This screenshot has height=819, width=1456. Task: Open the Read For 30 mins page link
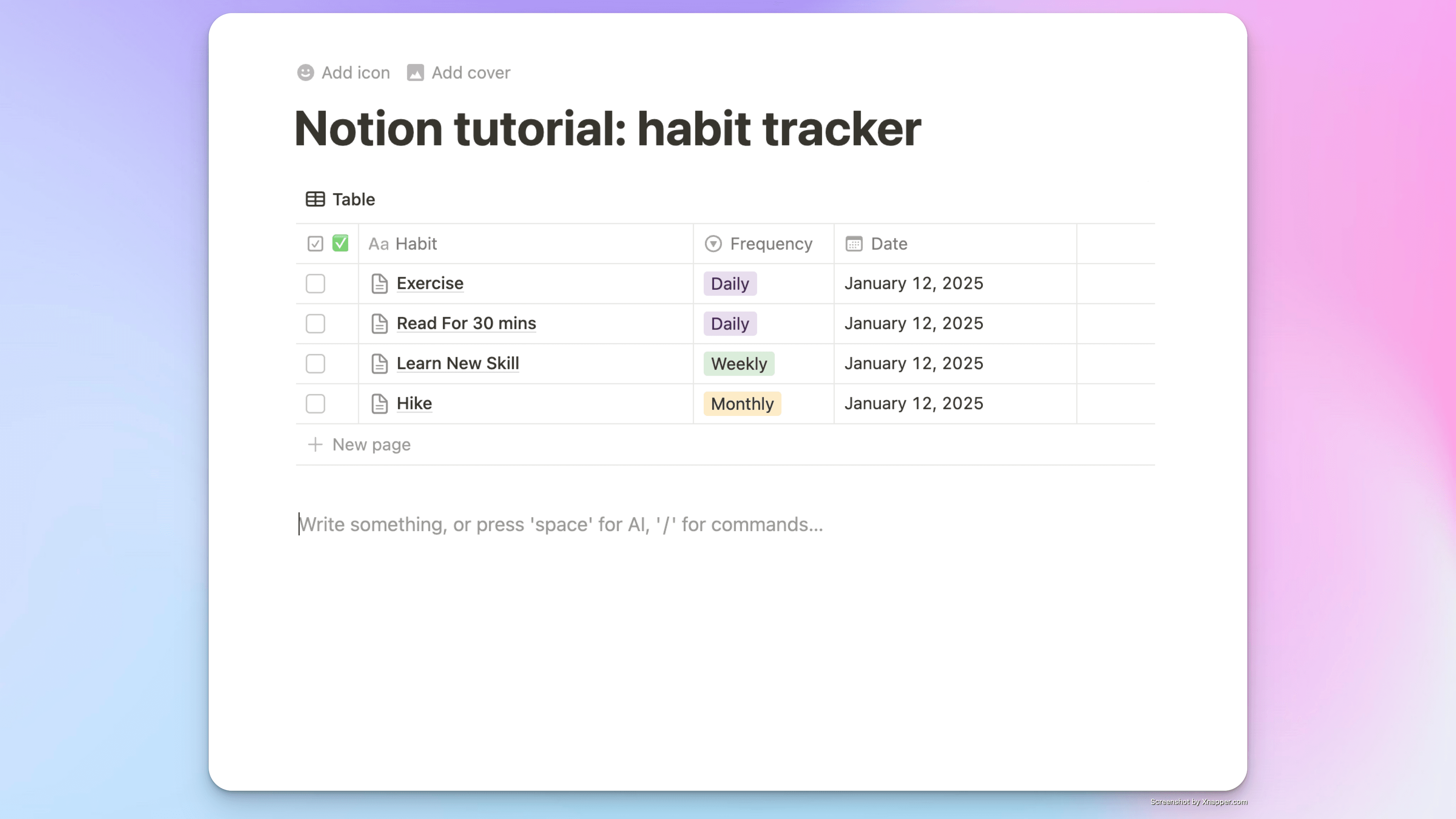point(466,323)
